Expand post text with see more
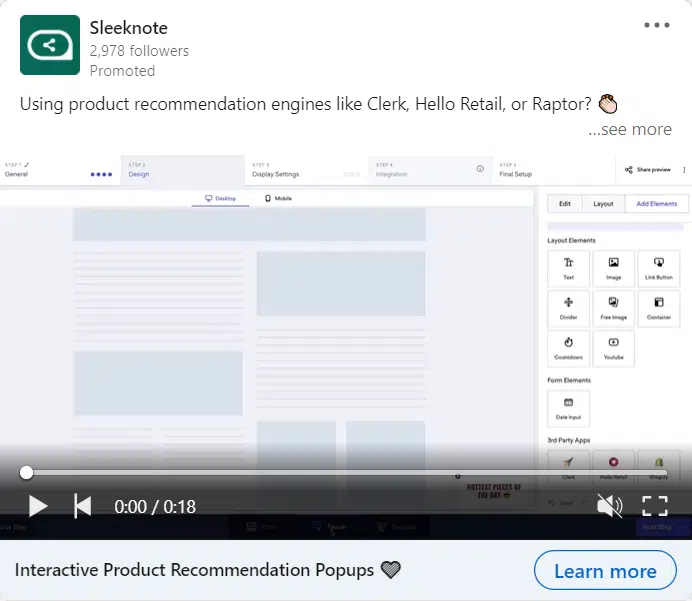This screenshot has height=601, width=692. [x=630, y=129]
